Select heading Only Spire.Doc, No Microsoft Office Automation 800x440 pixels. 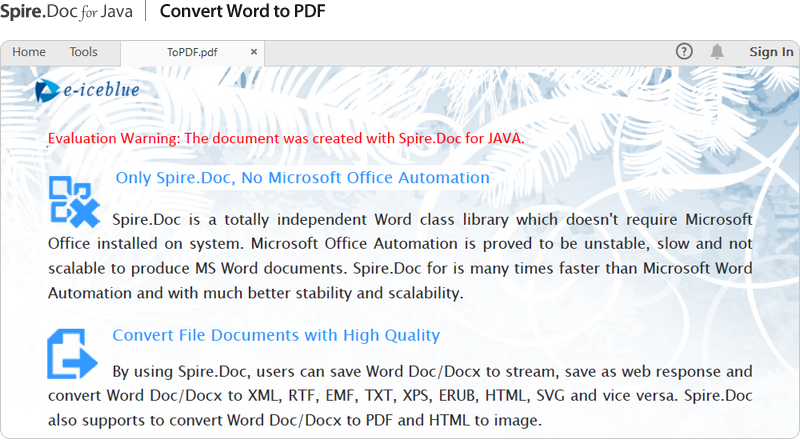pyautogui.click(x=302, y=178)
